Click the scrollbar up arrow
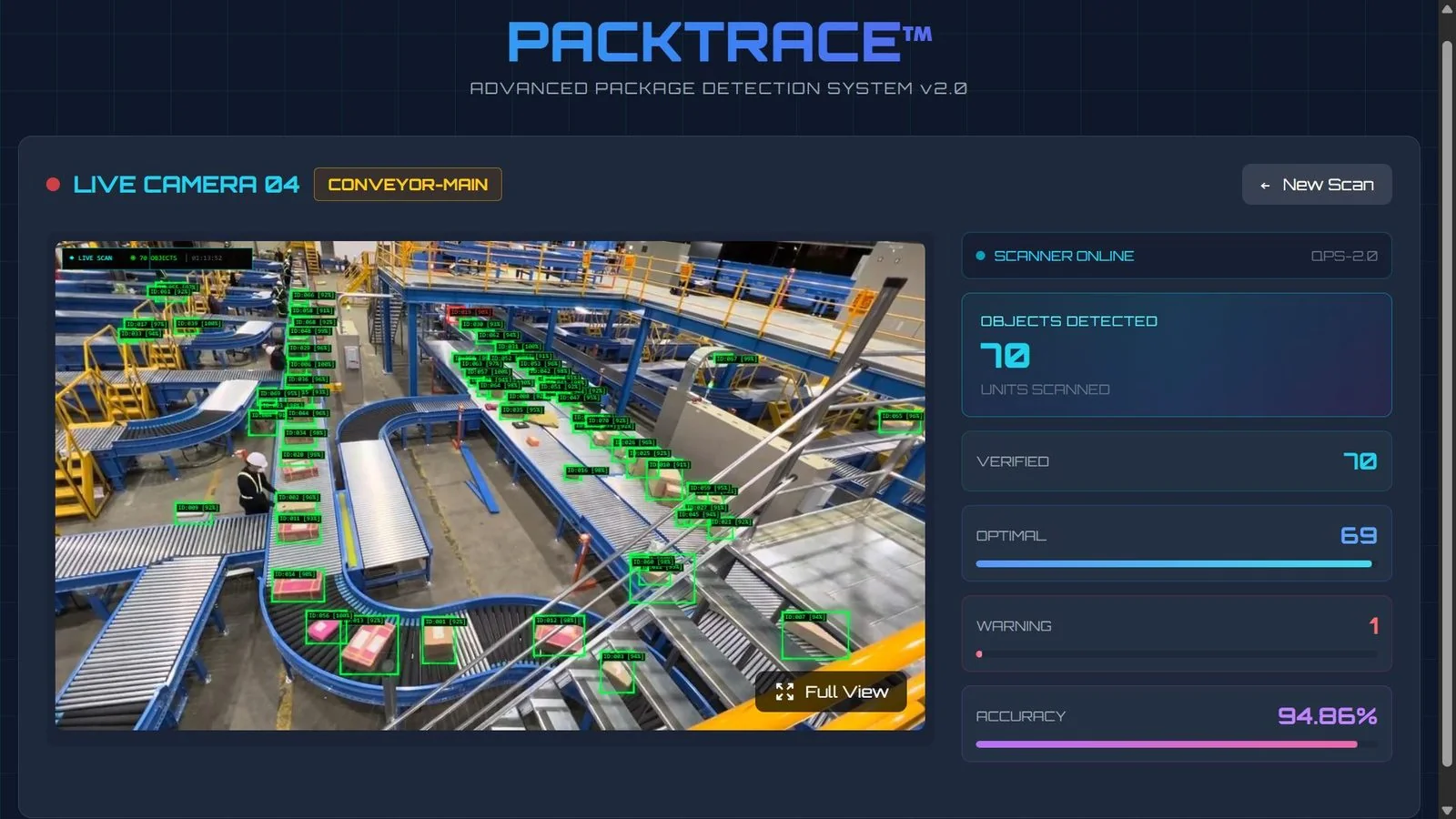Screen dimensions: 1456x819 [x=1447, y=8]
